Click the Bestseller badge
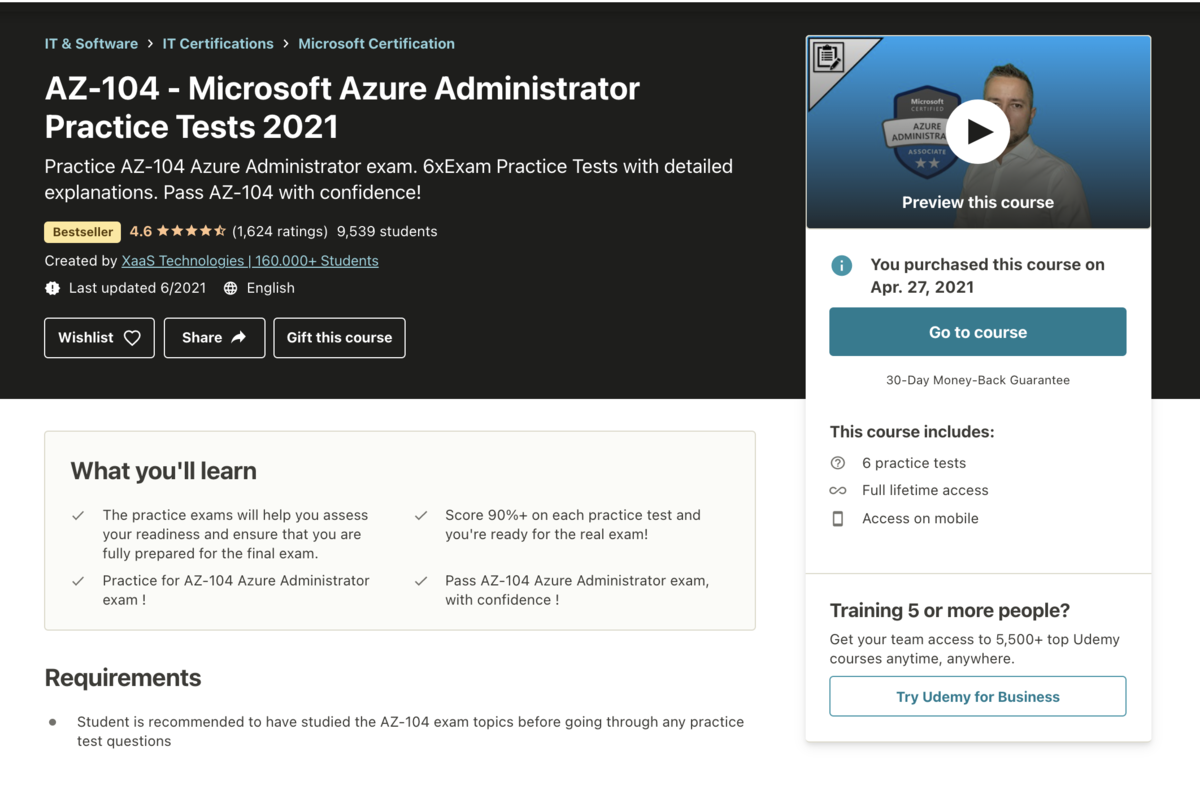The height and width of the screenshot is (790, 1200). [83, 232]
